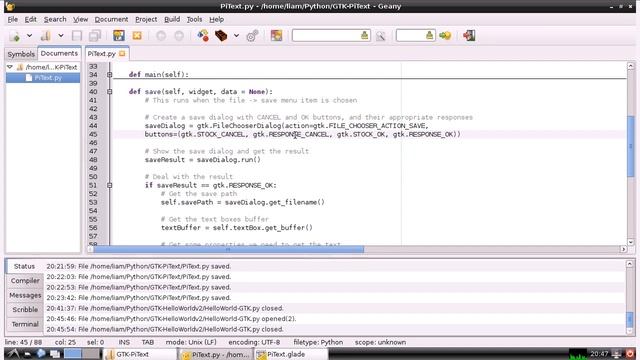Open the Document menu
The width and height of the screenshot is (640, 360).
click(x=111, y=19)
